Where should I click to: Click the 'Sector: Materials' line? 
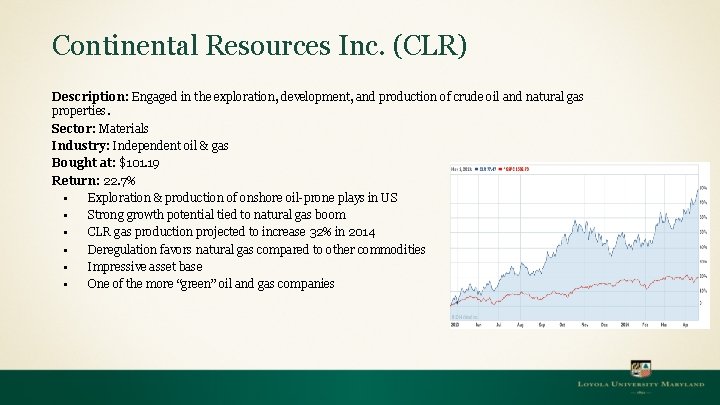(100, 129)
